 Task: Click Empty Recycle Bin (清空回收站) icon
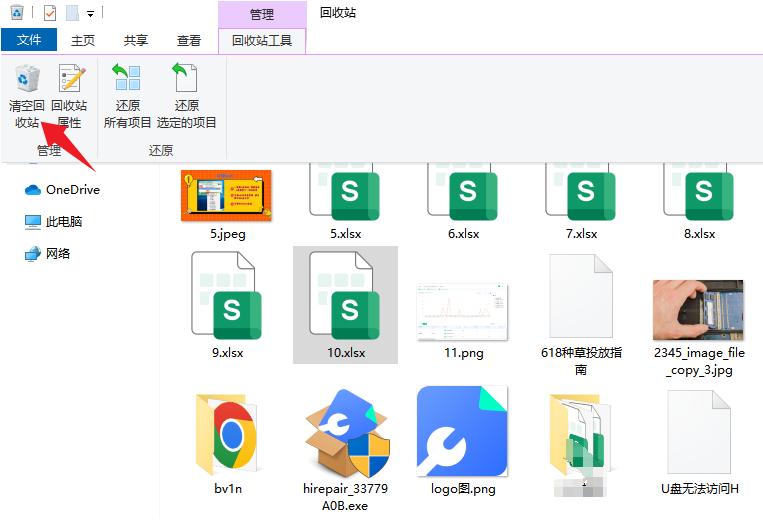click(x=27, y=79)
